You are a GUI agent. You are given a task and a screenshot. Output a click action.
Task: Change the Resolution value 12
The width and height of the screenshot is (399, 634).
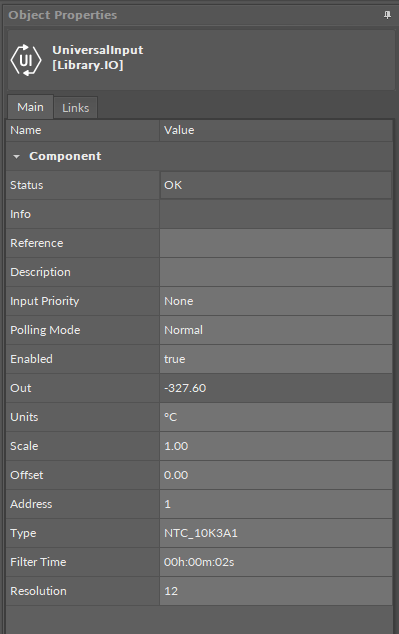click(276, 591)
